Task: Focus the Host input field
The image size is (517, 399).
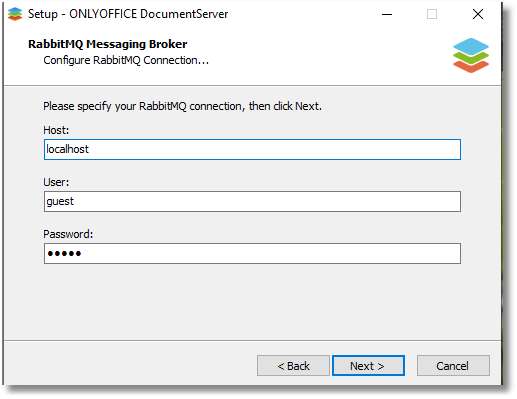Action: [x=252, y=149]
